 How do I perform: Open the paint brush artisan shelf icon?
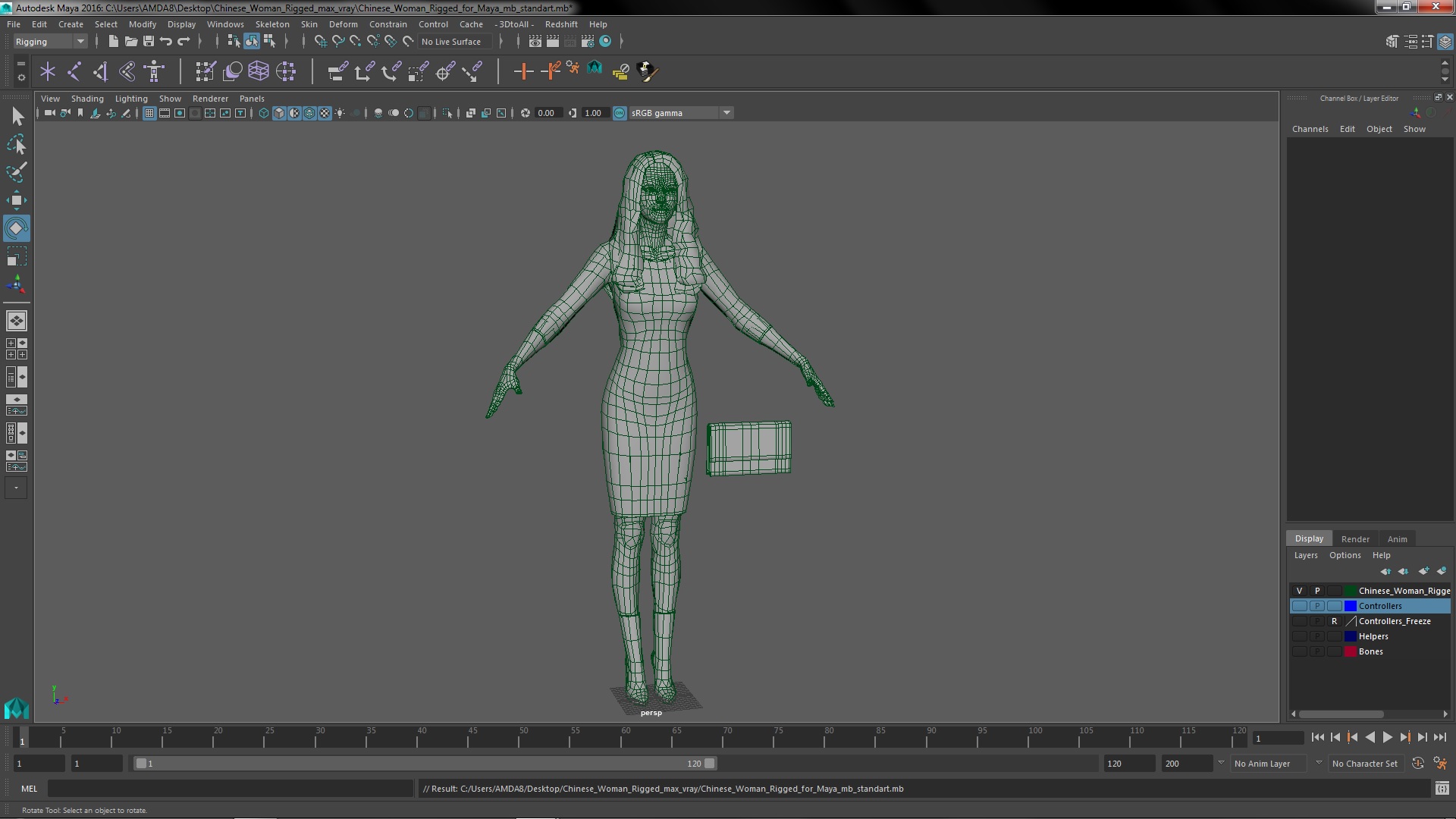(x=647, y=71)
